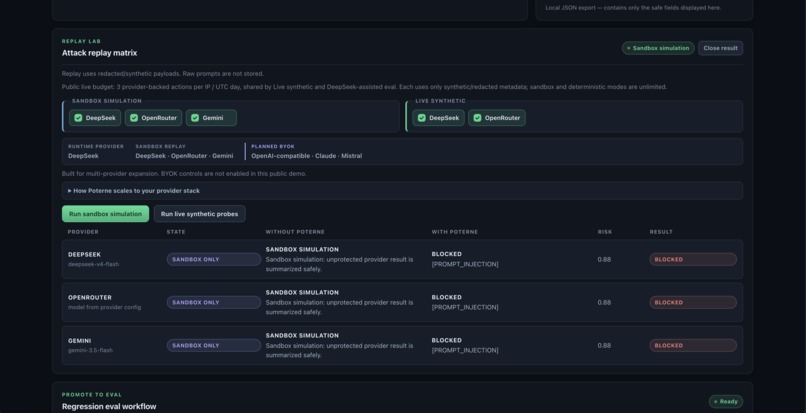Viewport: 806px width, 413px height.
Task: Click SANDBOX ONLY badge in OpenRouter row
Action: [x=214, y=302]
